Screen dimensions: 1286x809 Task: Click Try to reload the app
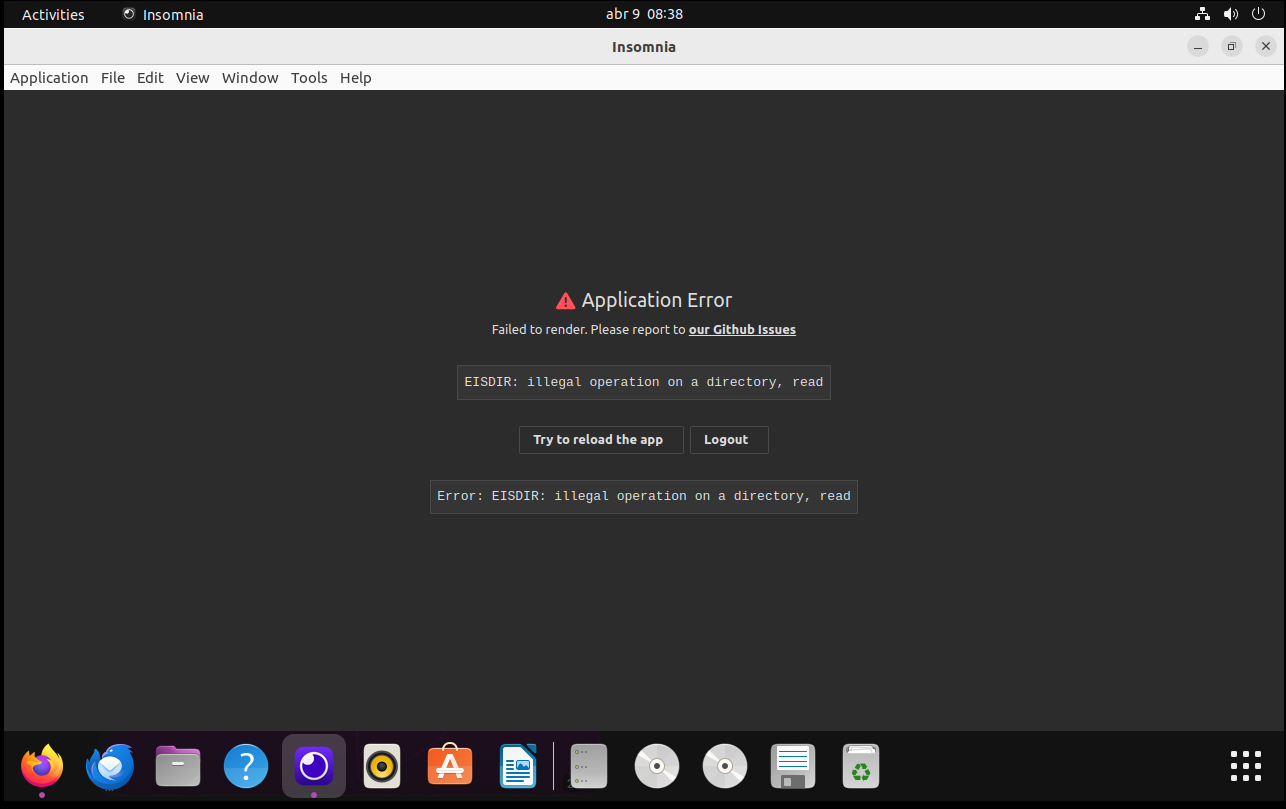tap(601, 440)
